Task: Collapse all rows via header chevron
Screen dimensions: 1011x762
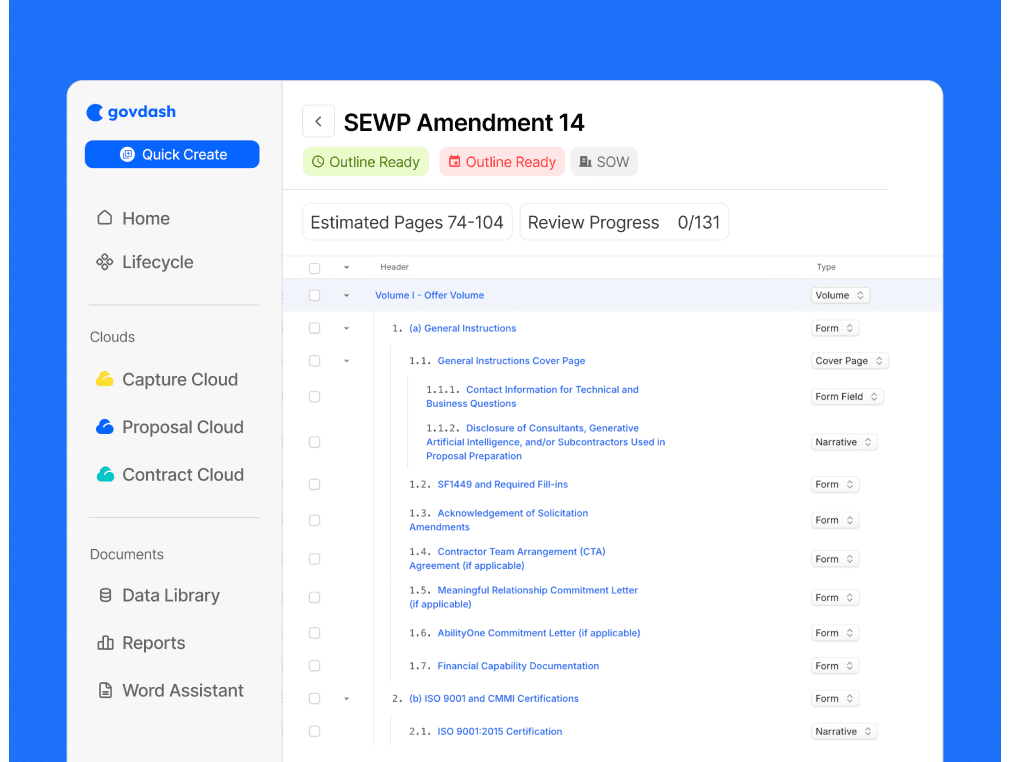Action: click(346, 267)
